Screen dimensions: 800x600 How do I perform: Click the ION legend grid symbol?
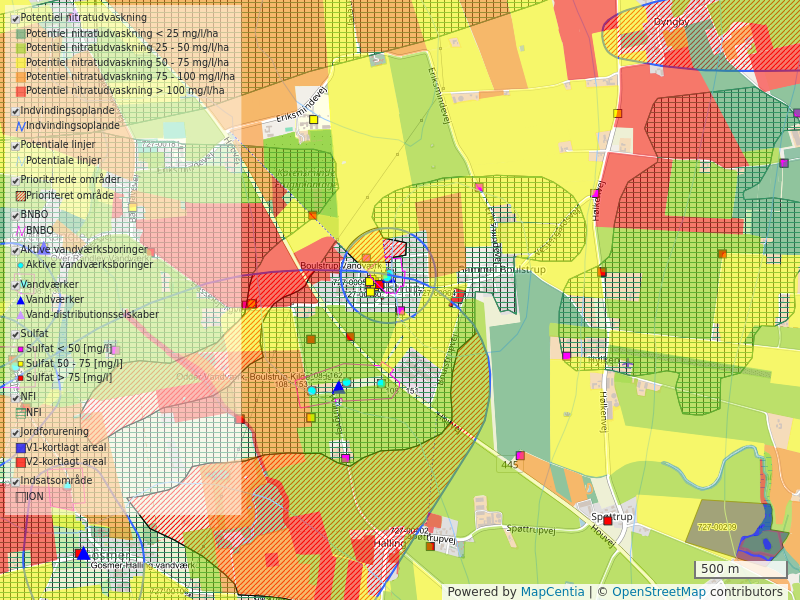[20, 496]
